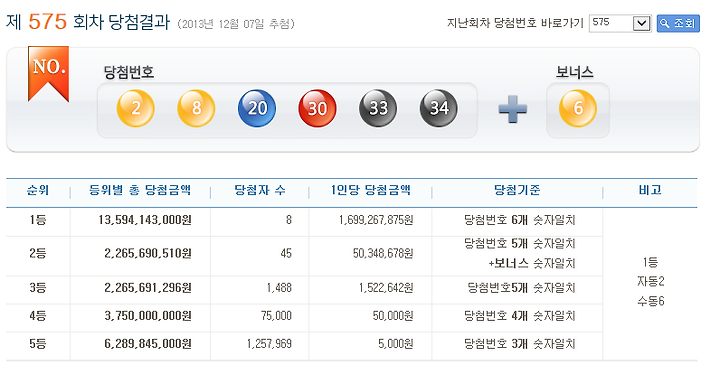This screenshot has height=365, width=720.
Task: Click the 1등 rank cell
Action: click(x=38, y=220)
